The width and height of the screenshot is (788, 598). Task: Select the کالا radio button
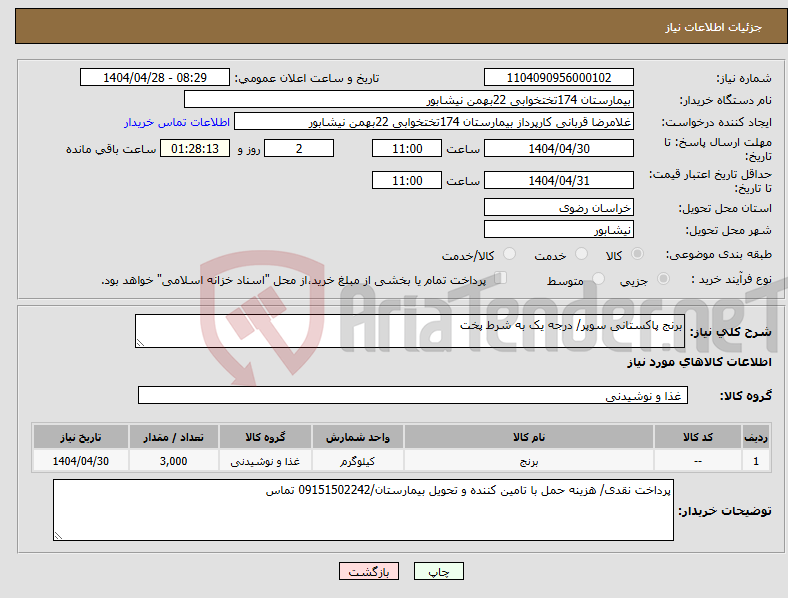pos(637,254)
